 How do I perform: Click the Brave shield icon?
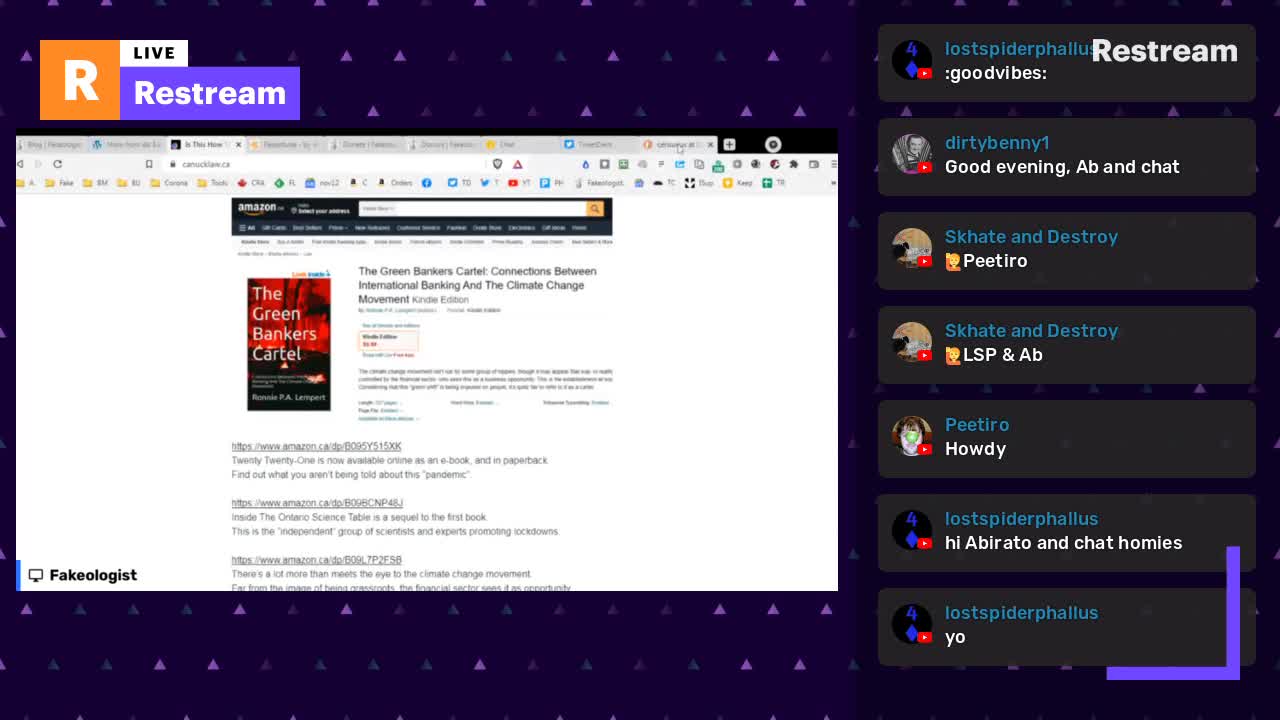497,164
